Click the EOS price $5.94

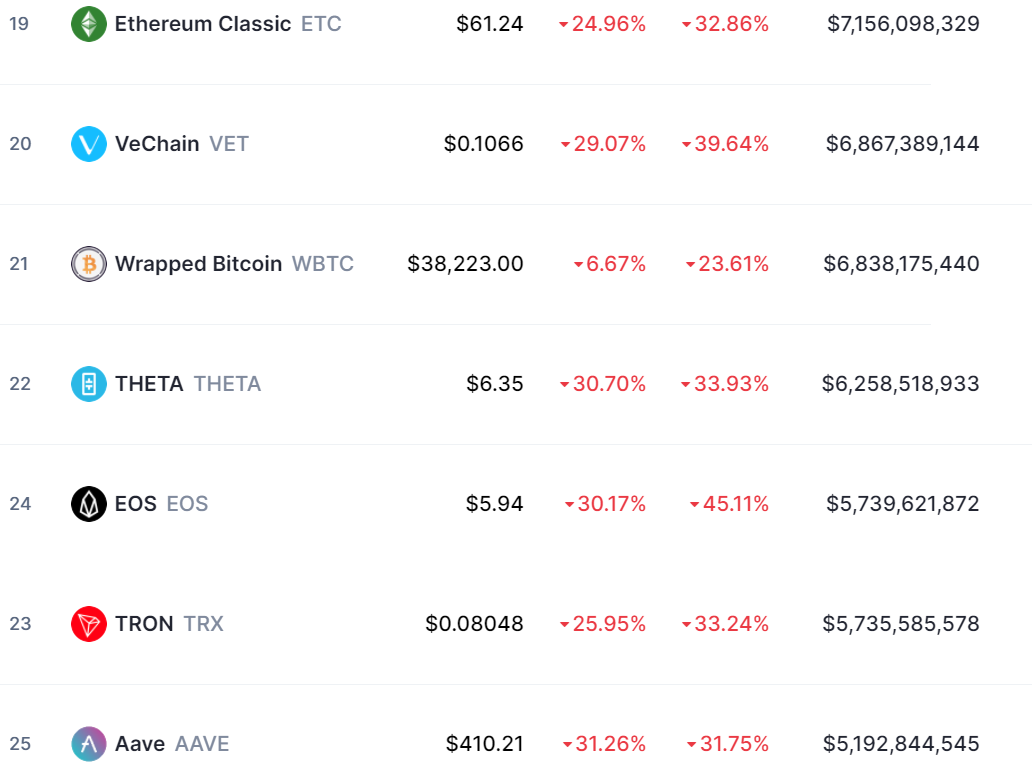[x=494, y=504]
